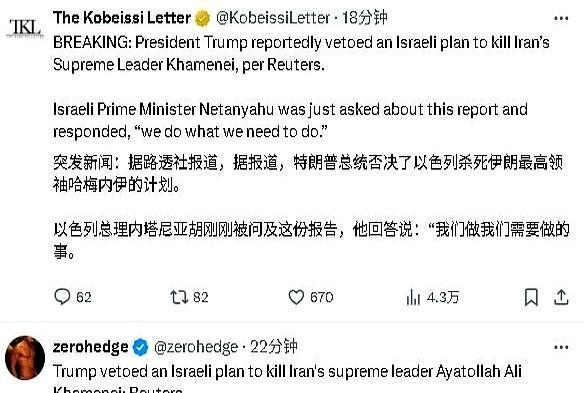
Task: Open the translated Chinese text of Kobeissi post
Action: 311,207
